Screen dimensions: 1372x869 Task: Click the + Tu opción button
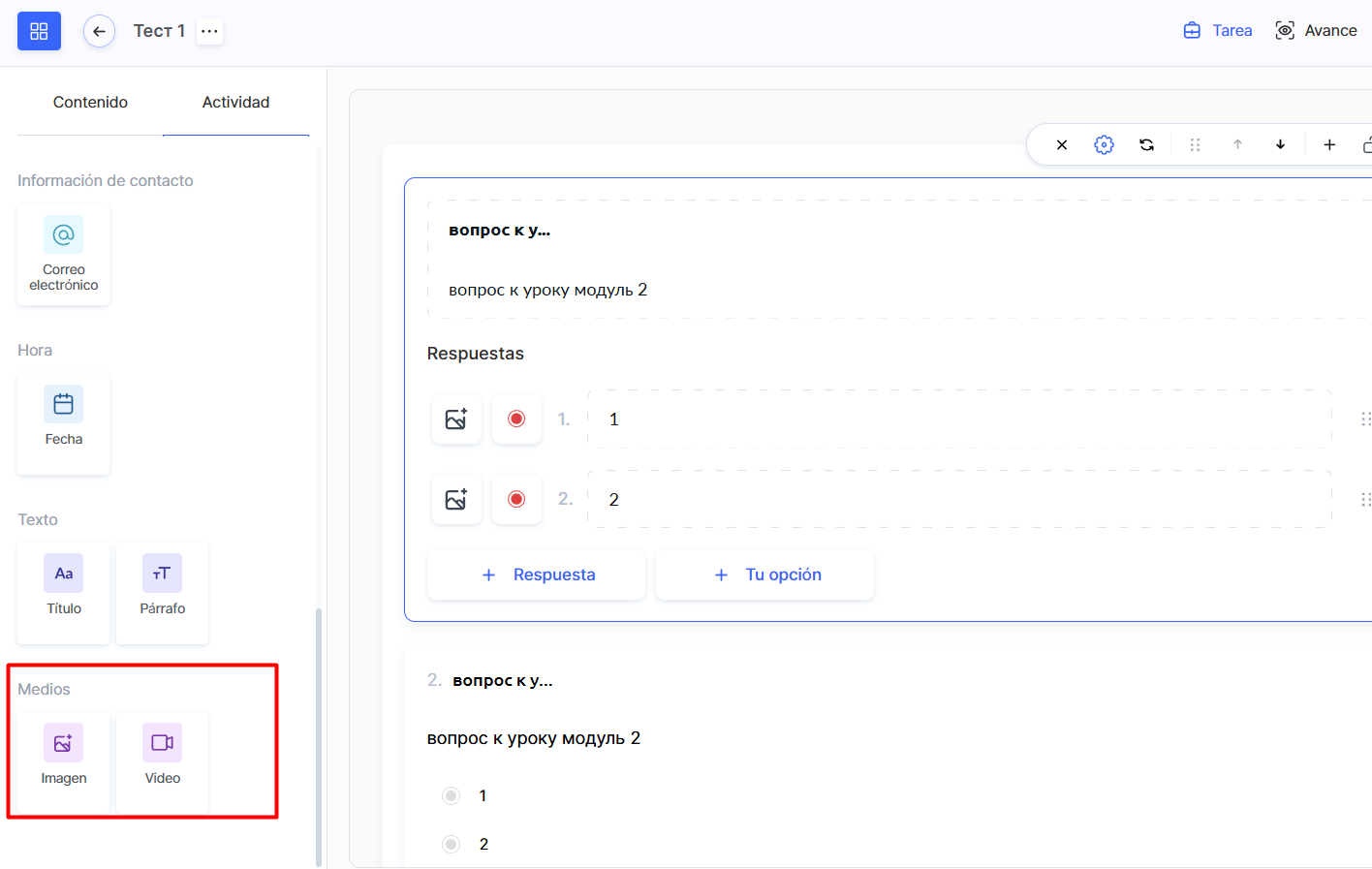[x=765, y=574]
